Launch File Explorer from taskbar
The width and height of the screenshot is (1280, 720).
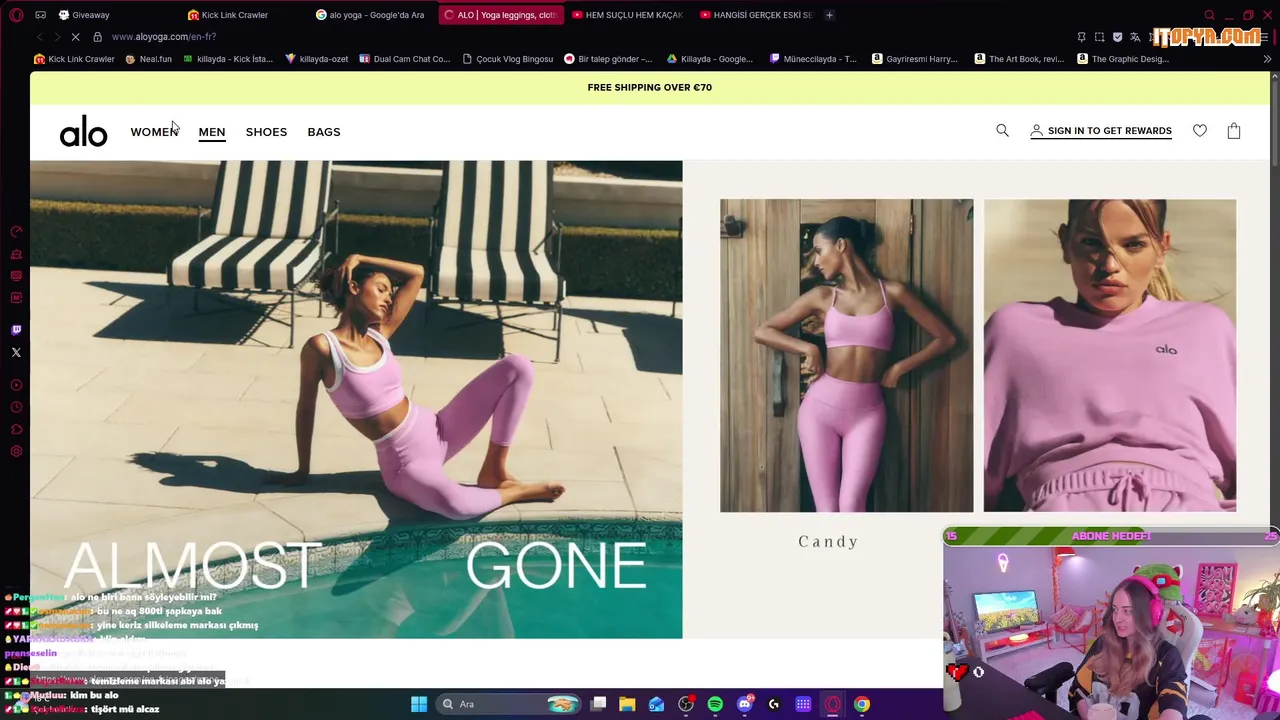click(627, 704)
